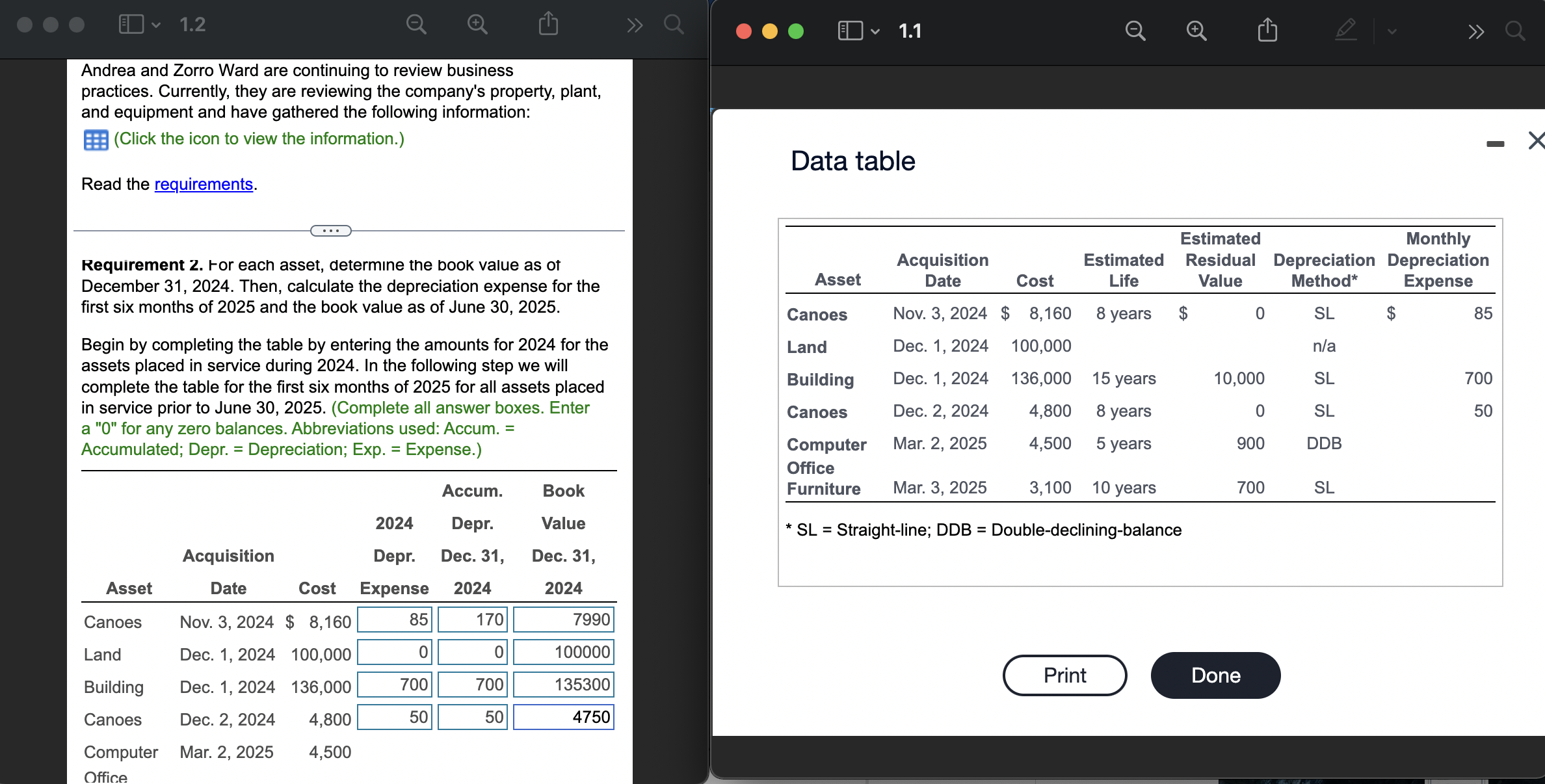
Task: Open sidebar view dropdown in 1.2 window
Action: (x=156, y=25)
